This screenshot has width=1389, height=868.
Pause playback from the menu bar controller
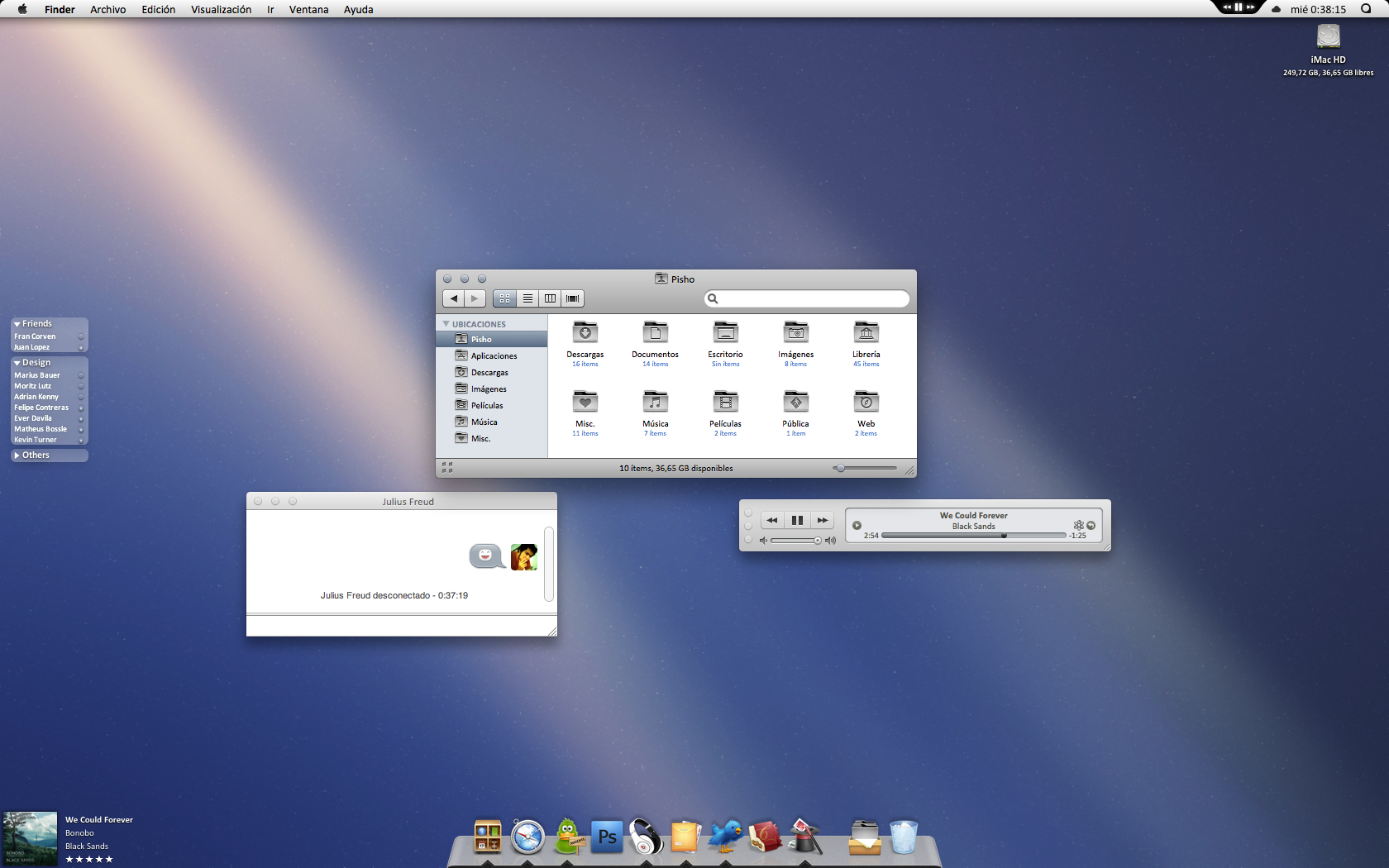[x=1239, y=7]
